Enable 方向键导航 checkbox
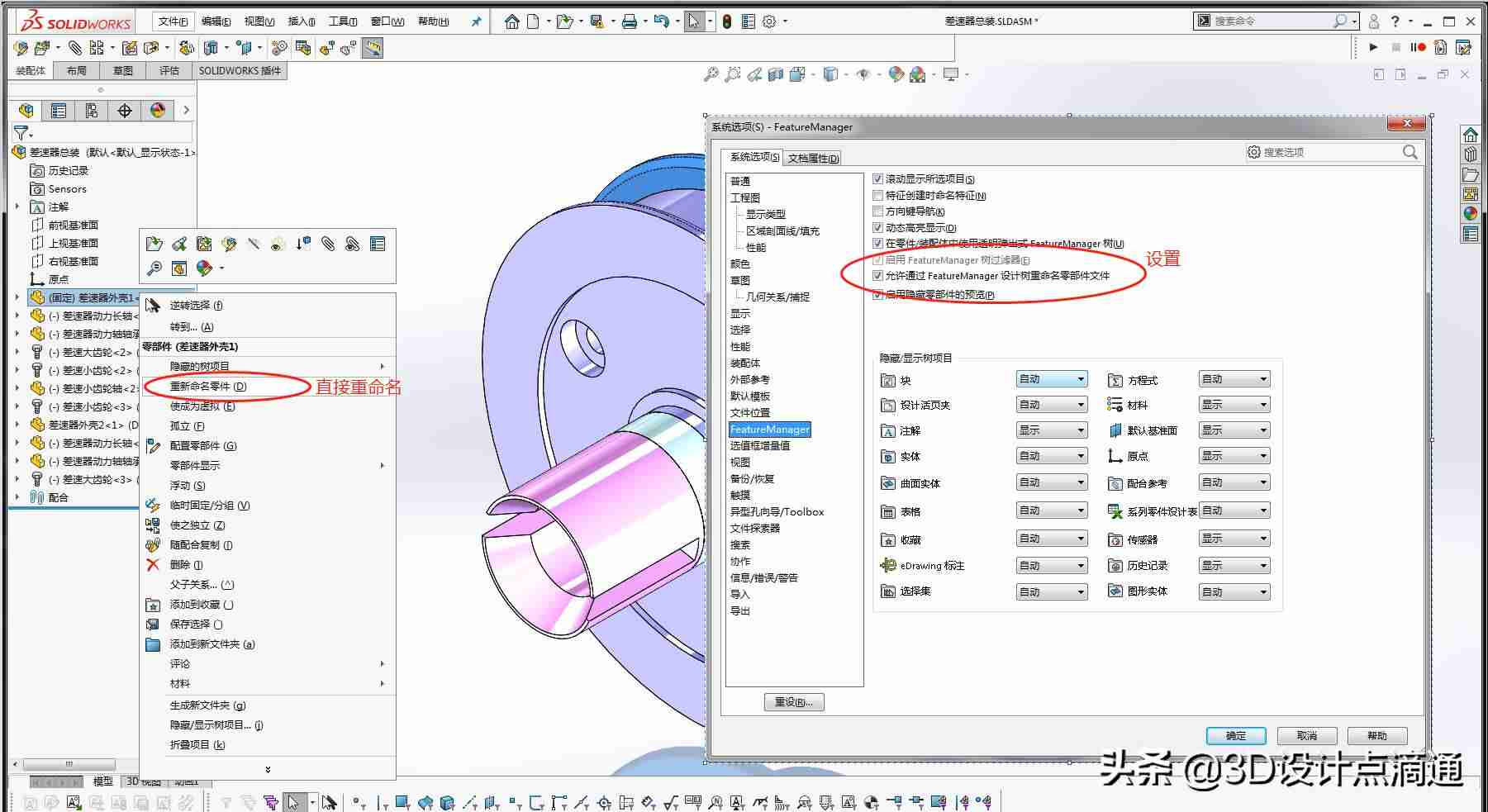Viewport: 1488px width, 812px height. (x=878, y=211)
